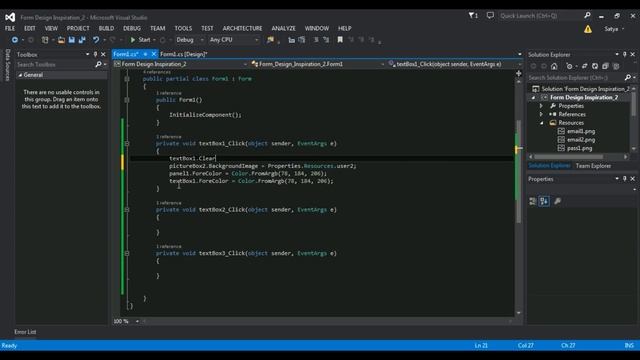
Task: Open the VIEW menu
Action: pos(51,28)
